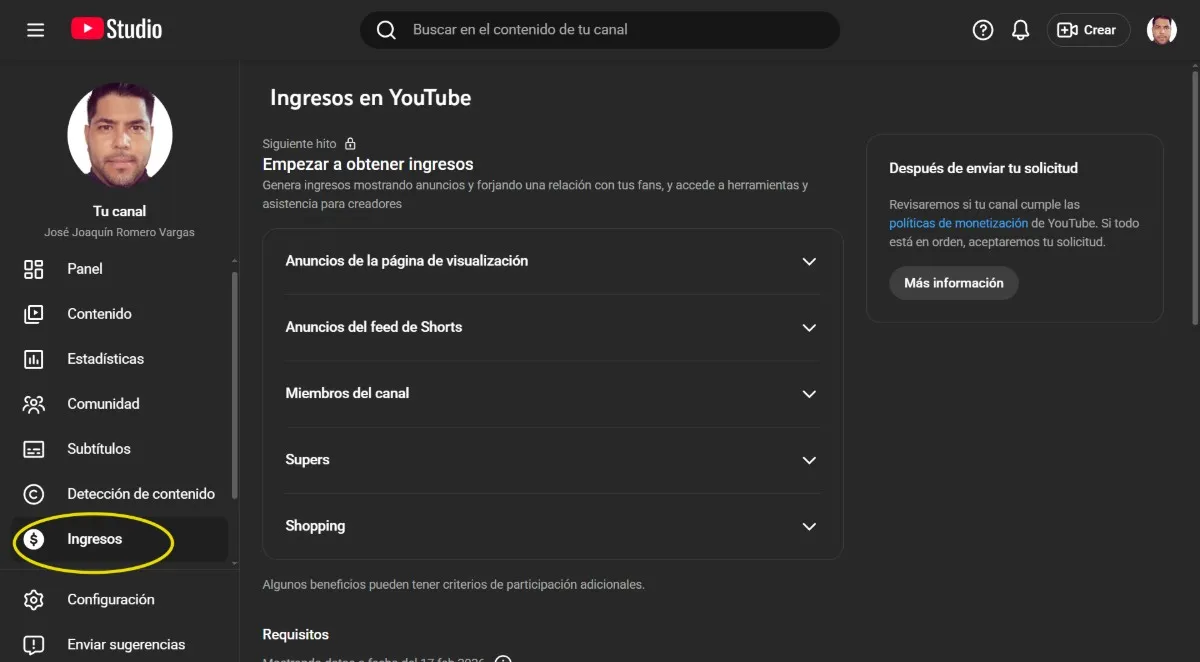
Task: Click the Estadísticas chart icon
Action: tap(34, 359)
